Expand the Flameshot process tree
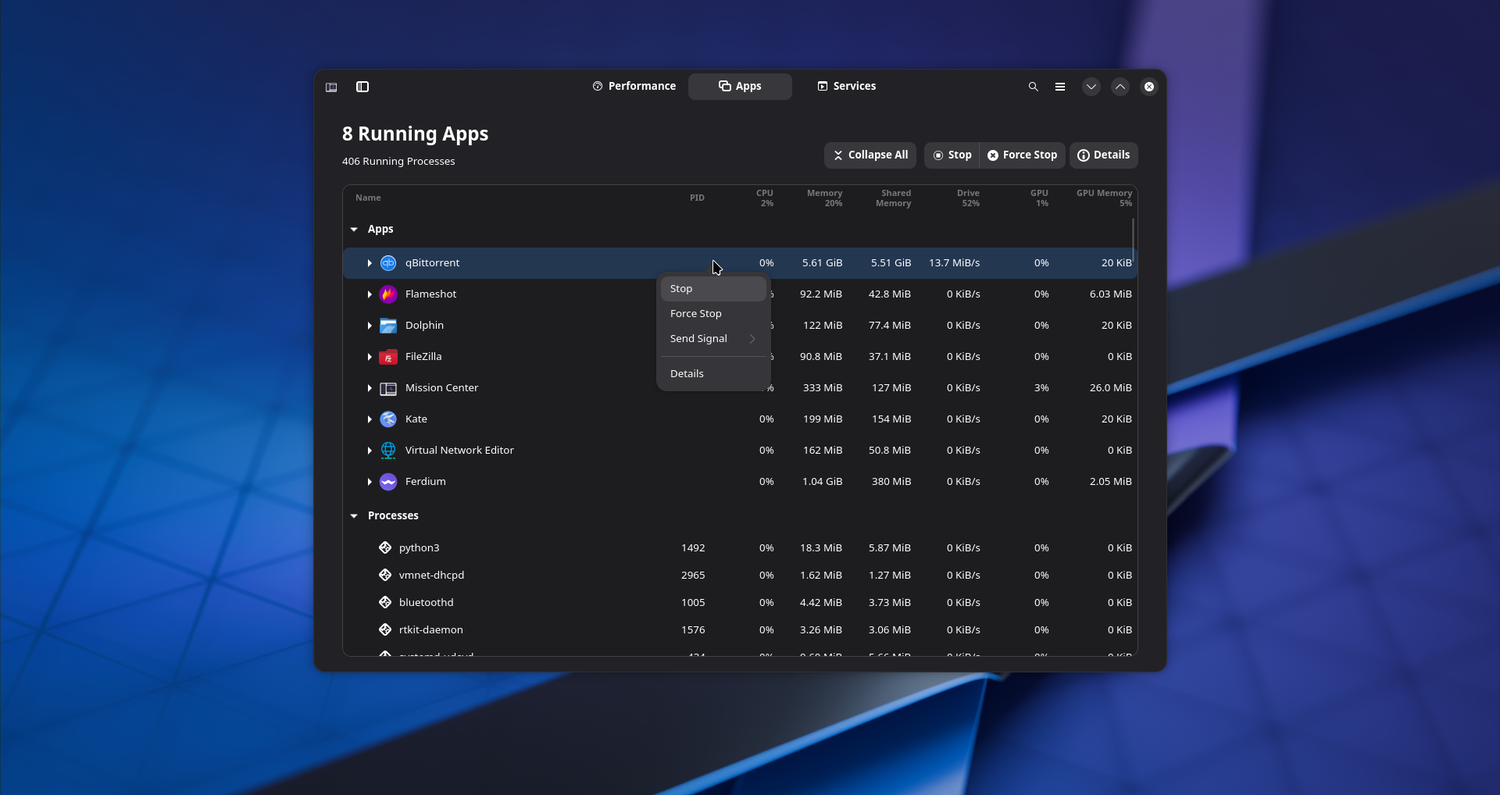Image resolution: width=1500 pixels, height=795 pixels. [369, 294]
